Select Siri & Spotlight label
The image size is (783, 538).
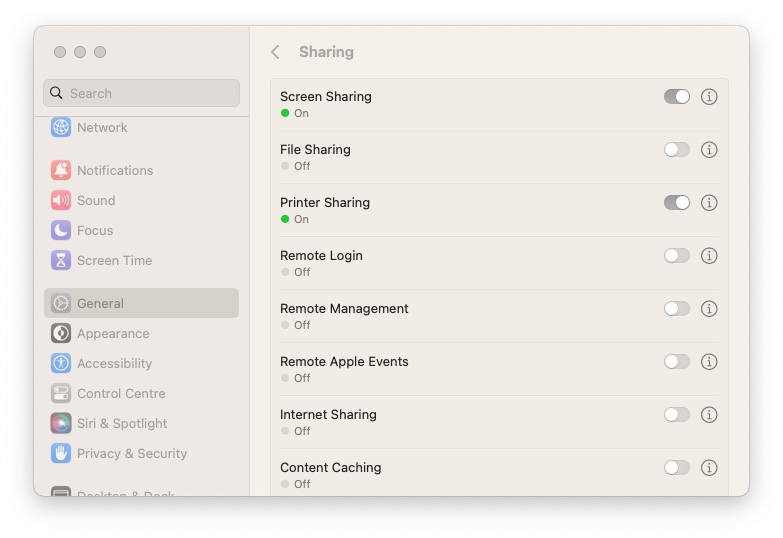pyautogui.click(x=122, y=423)
